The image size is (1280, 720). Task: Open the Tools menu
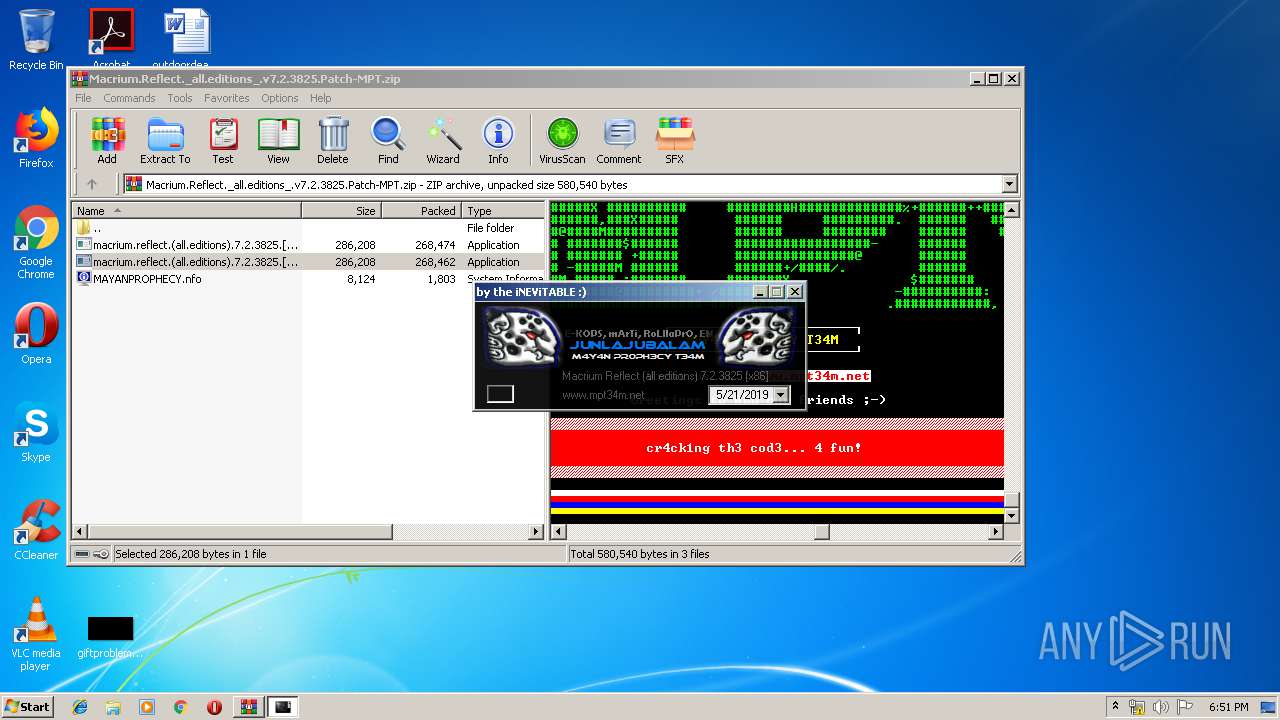click(180, 98)
